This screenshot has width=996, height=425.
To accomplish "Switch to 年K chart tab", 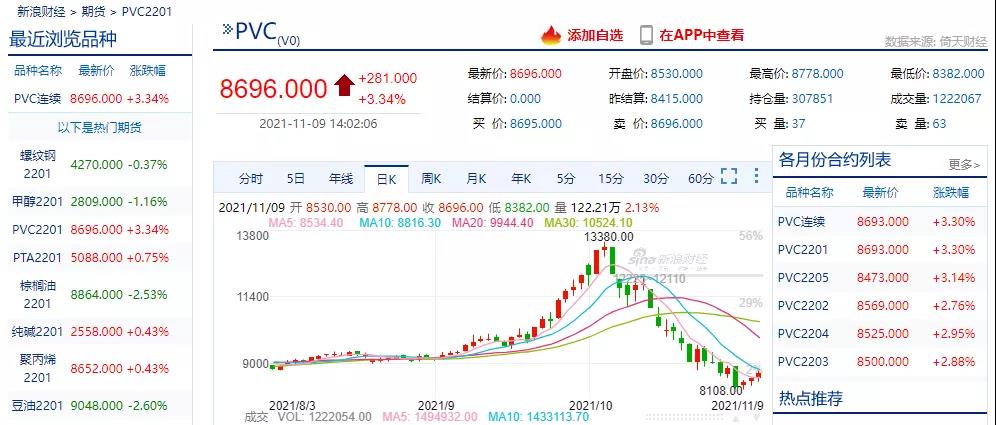I will pos(521,179).
